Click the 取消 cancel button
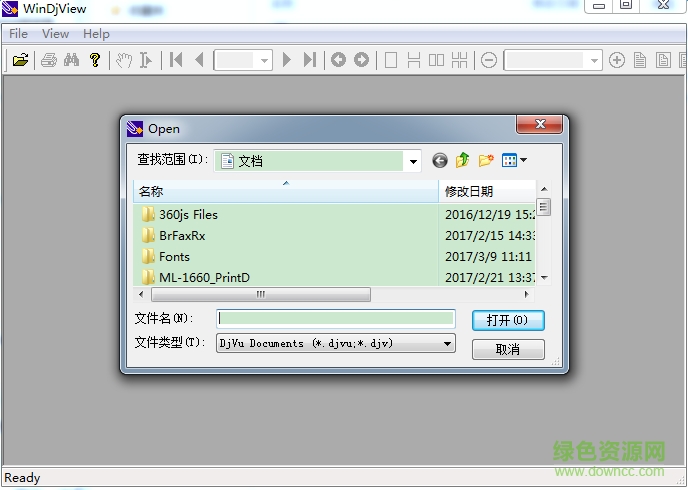 pos(508,349)
